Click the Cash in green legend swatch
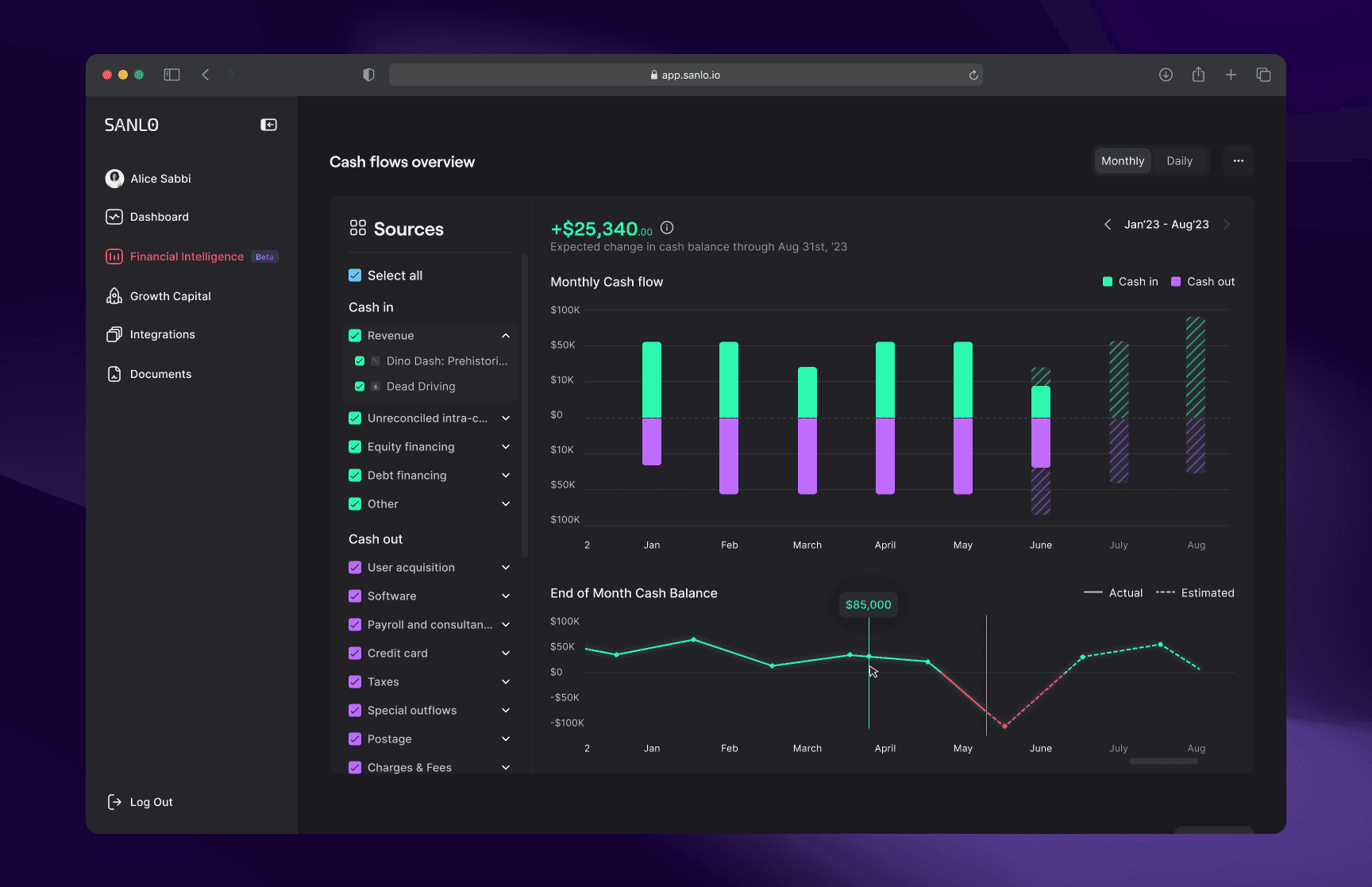Screen dimensions: 1372x887 1108,282
